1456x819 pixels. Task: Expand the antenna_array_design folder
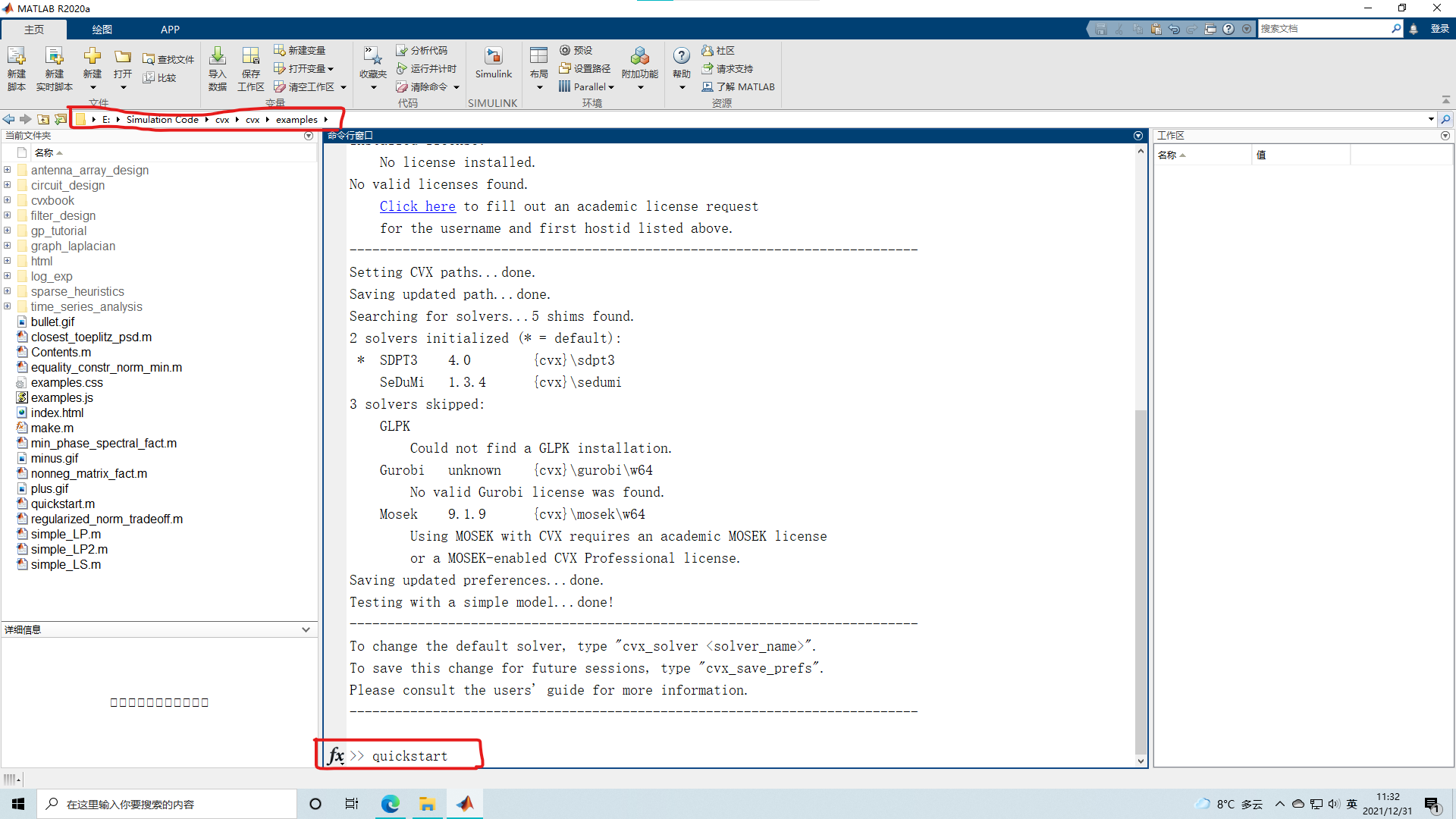pos(8,170)
